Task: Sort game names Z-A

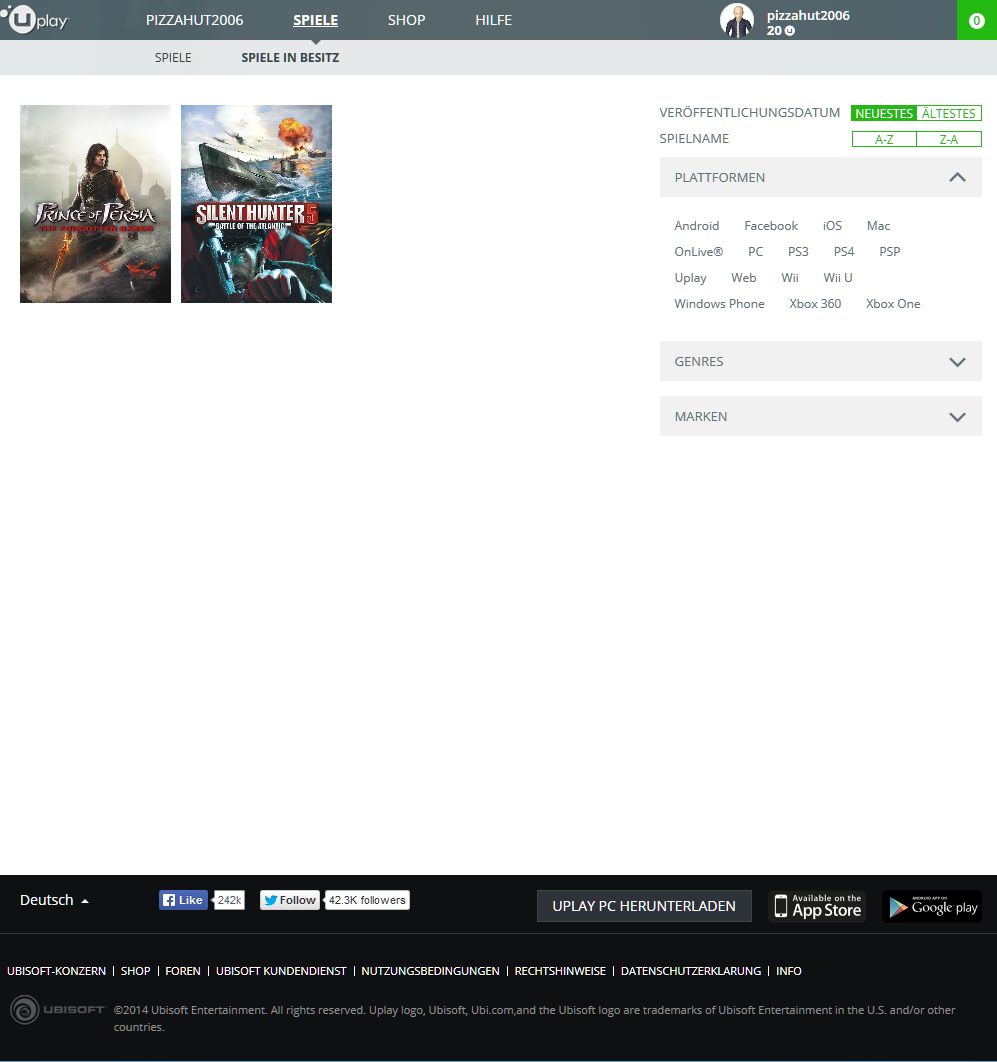Action: coord(948,139)
